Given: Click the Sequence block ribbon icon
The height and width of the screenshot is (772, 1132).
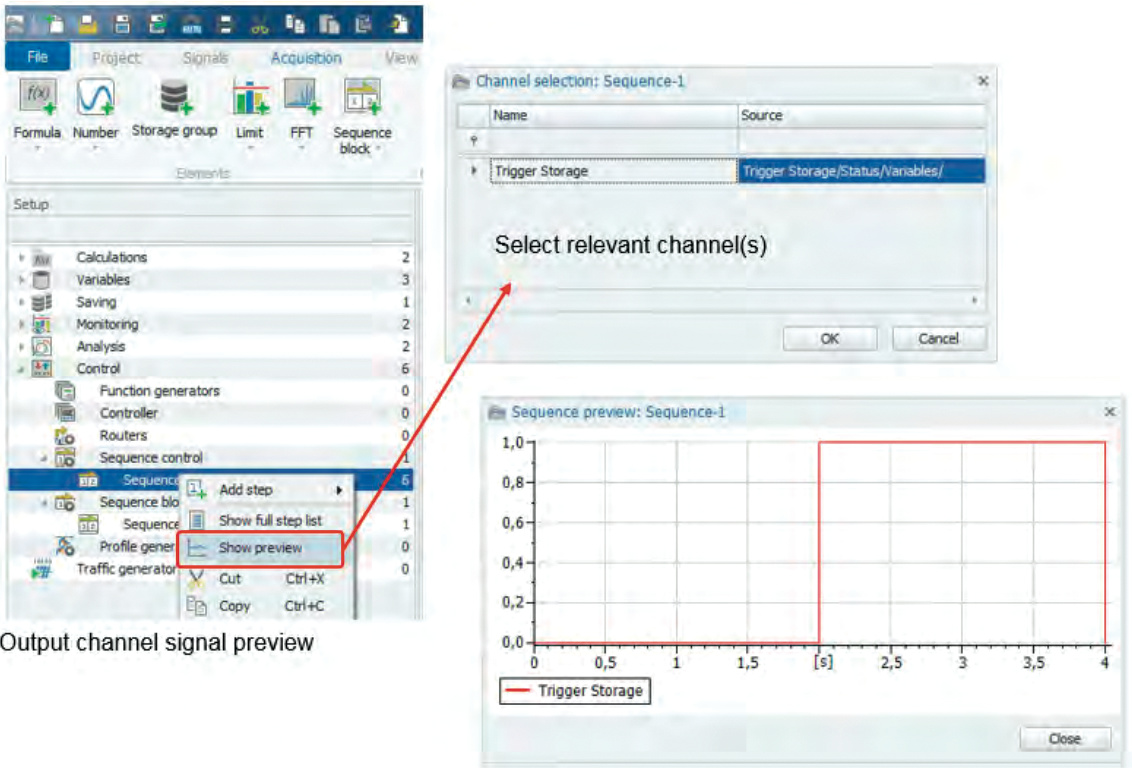Looking at the screenshot, I should click(361, 100).
